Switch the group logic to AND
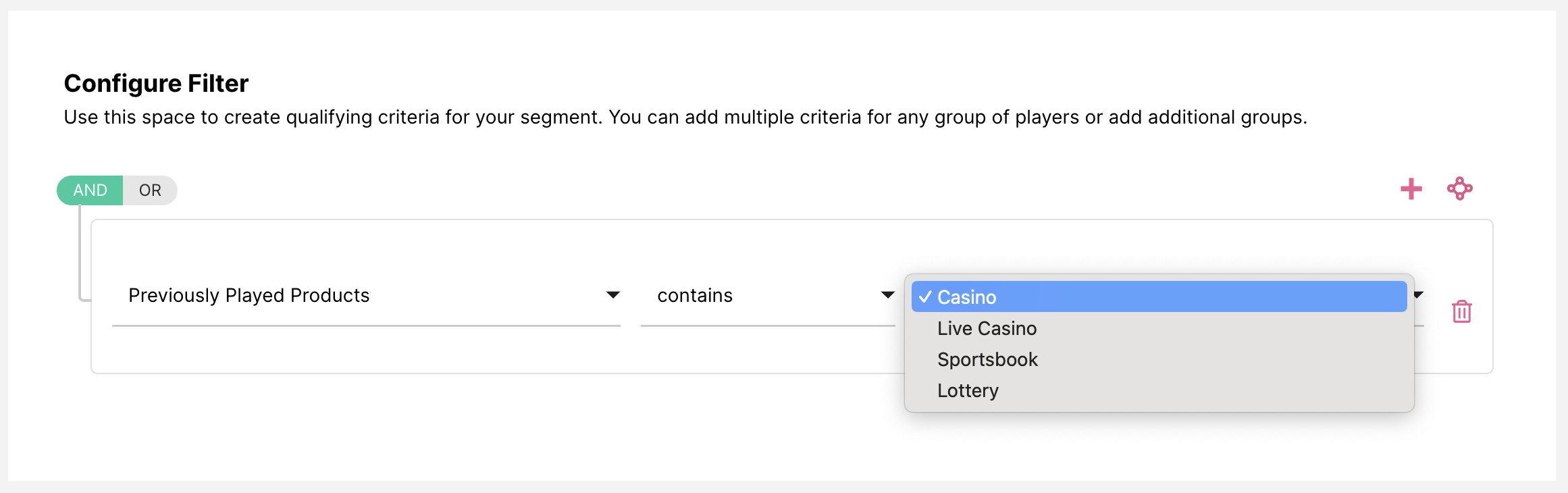The image size is (1568, 493). coord(90,190)
